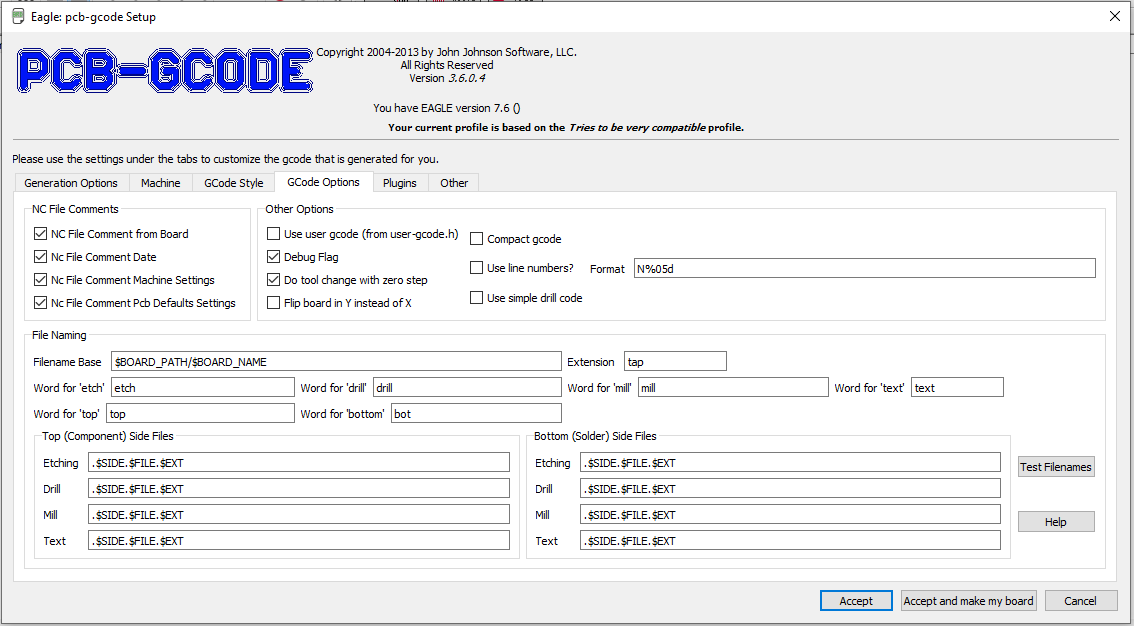Click the PCB-GCODE logo image
1134x626 pixels.
[x=166, y=70]
